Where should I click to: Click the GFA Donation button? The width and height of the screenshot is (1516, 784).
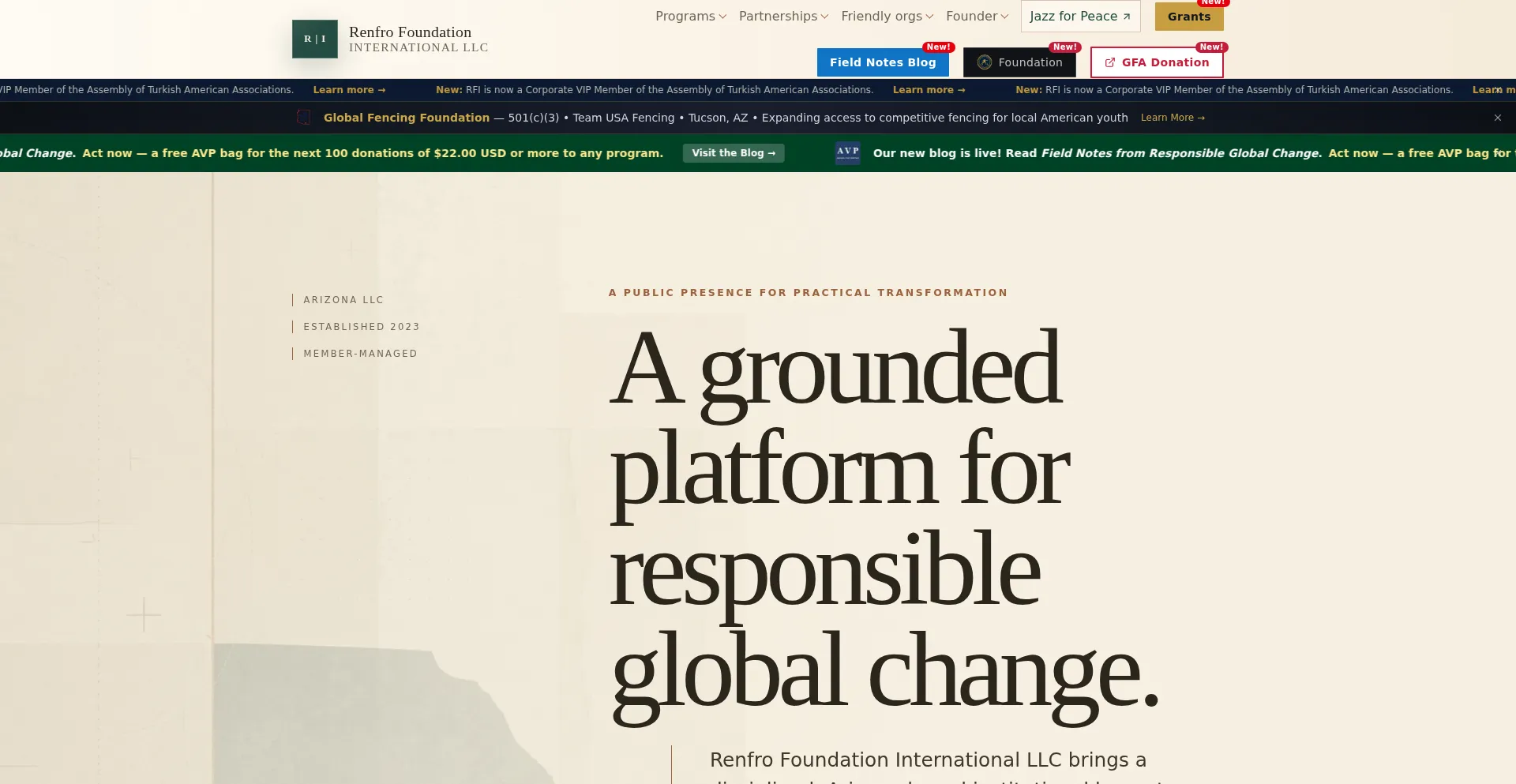(1157, 62)
